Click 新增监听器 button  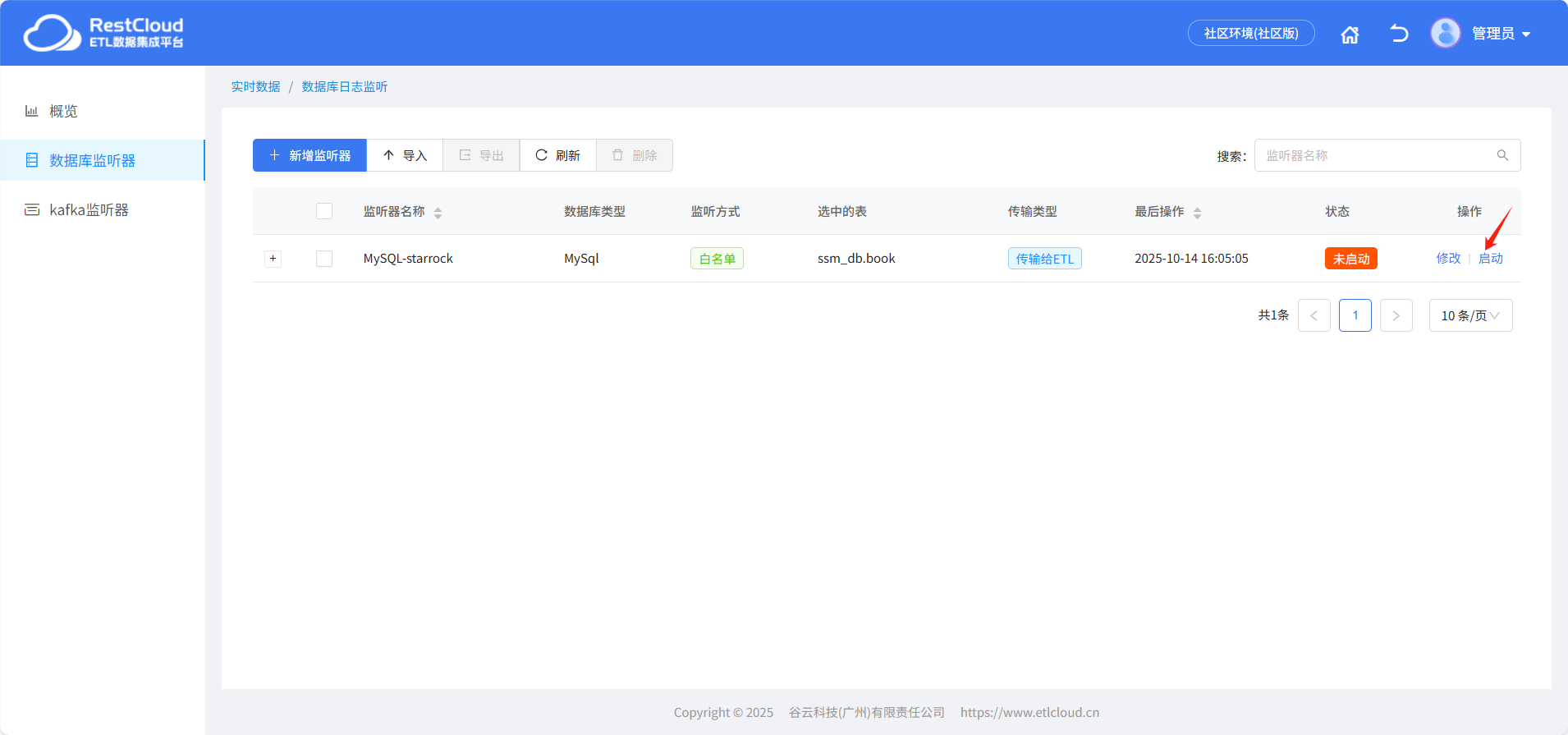[309, 155]
